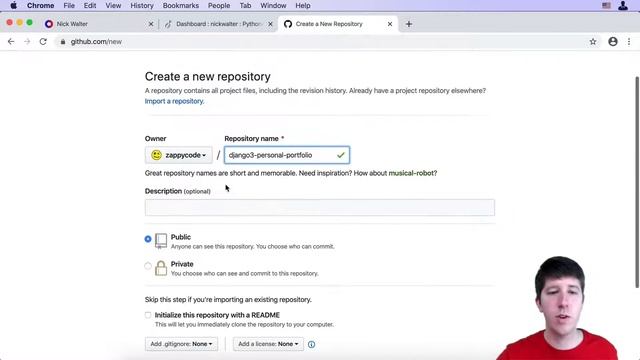Use the musical-robot name suggestion
This screenshot has width=640, height=360.
tap(411, 173)
